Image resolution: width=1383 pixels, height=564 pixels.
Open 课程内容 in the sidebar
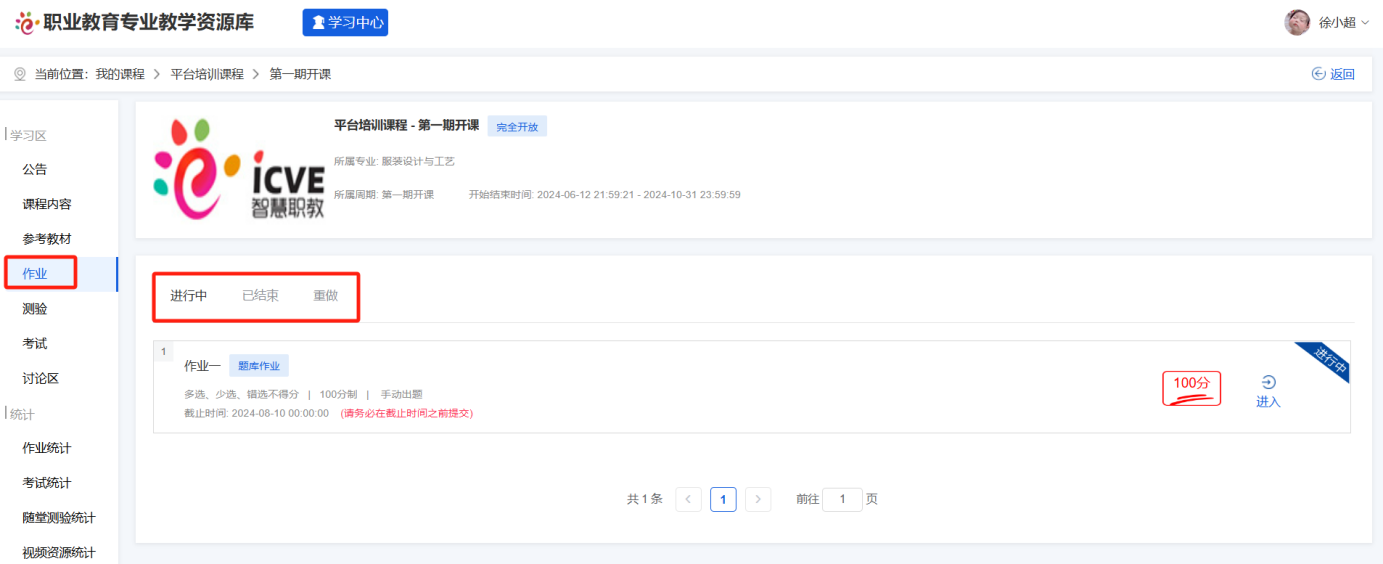coord(47,204)
